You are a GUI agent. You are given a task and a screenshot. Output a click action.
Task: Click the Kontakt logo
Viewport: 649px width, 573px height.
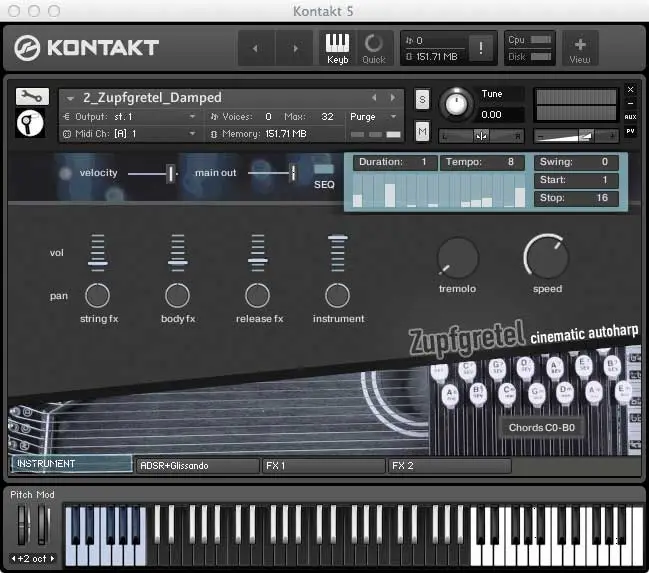[x=87, y=48]
